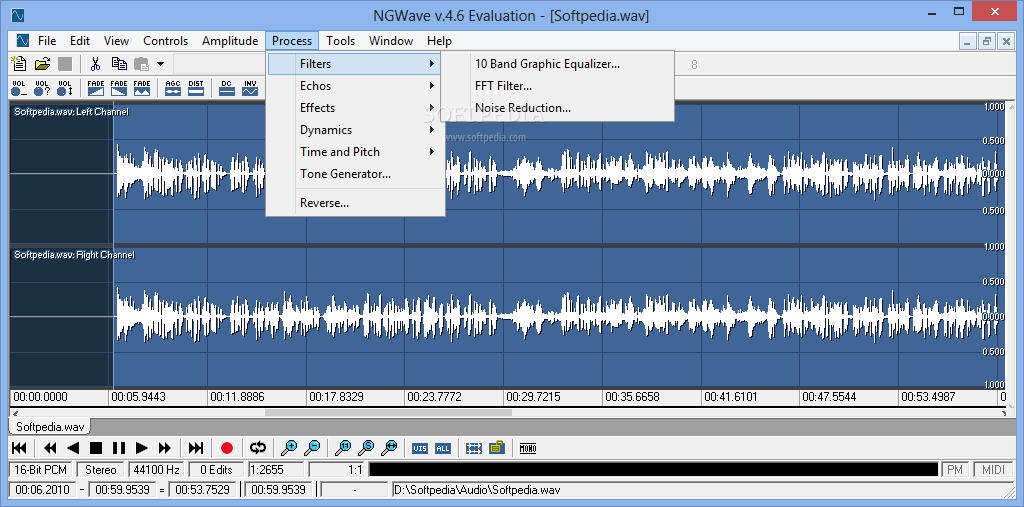Screen dimensions: 1024x507
Task: Click the VOL question-mark icon
Action: tap(42, 88)
